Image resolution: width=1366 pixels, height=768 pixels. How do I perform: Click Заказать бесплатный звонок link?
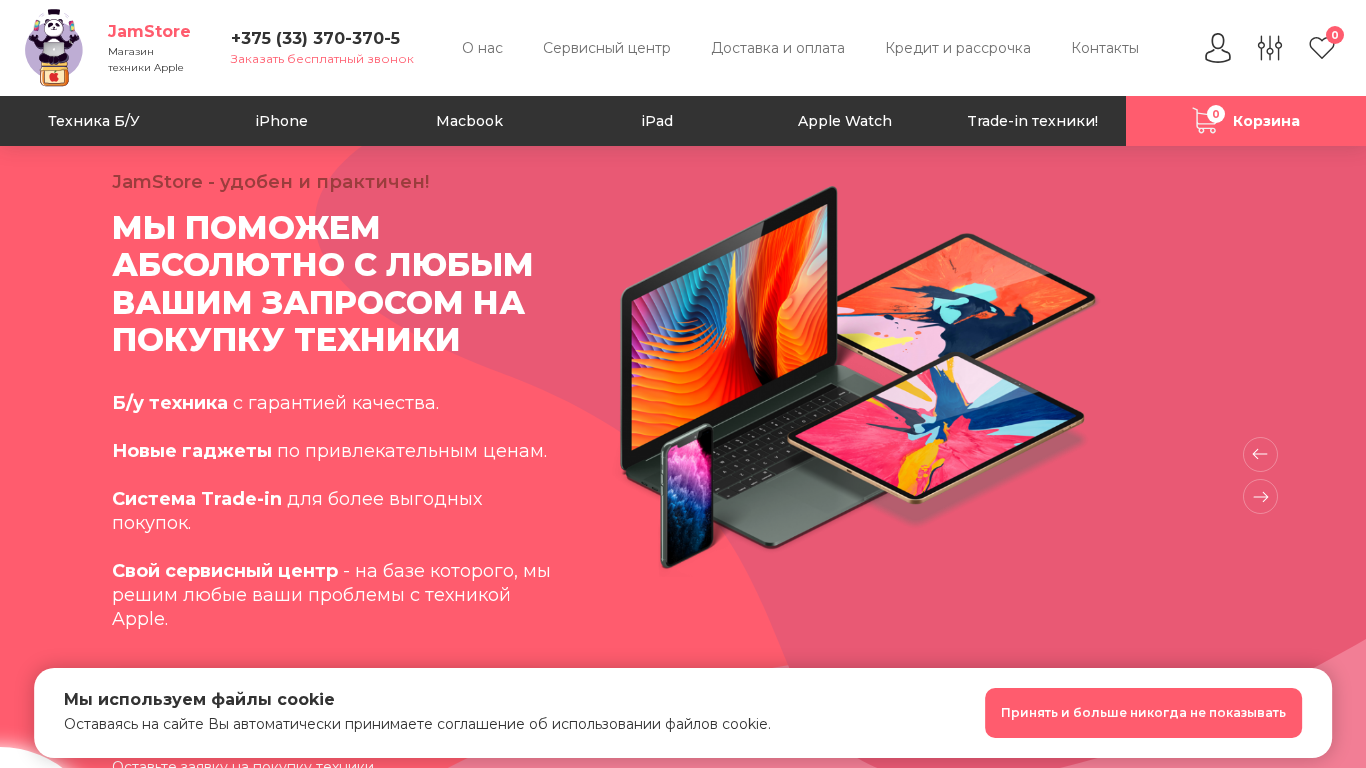(x=322, y=59)
